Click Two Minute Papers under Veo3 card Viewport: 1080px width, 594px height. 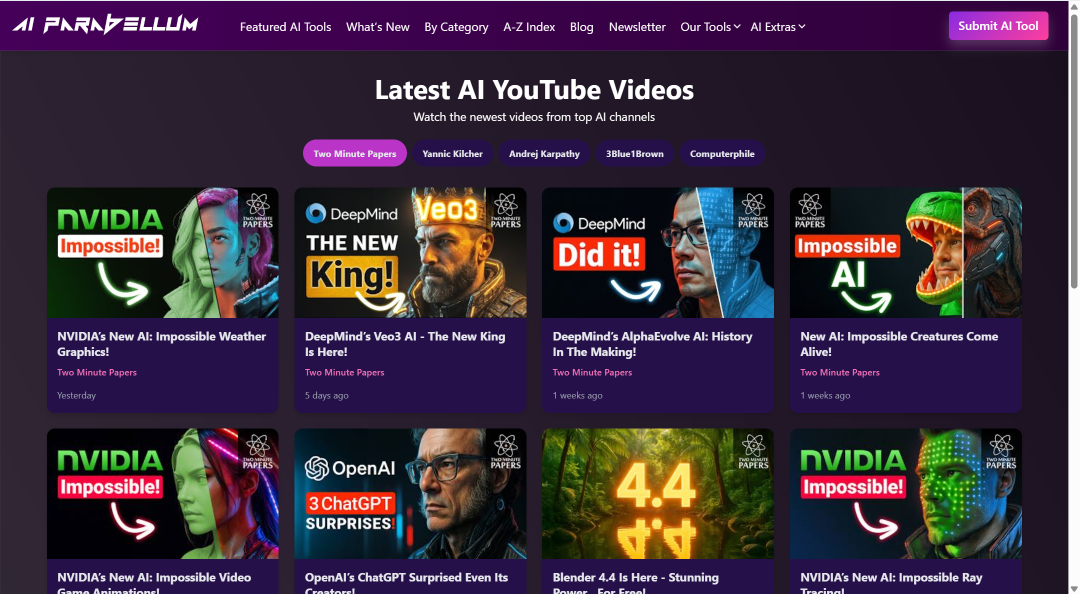344,372
